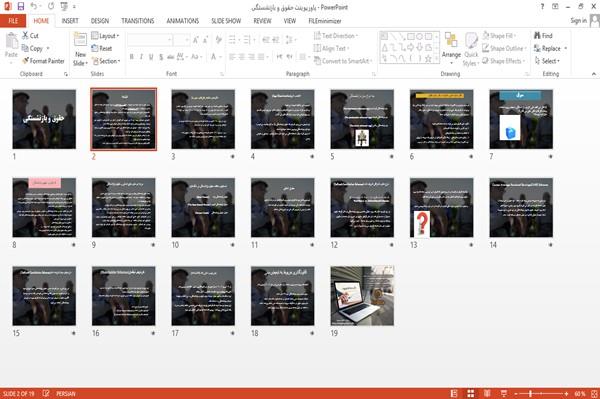600x399 pixels.
Task: Select slide 1 thumbnail
Action: point(44,119)
